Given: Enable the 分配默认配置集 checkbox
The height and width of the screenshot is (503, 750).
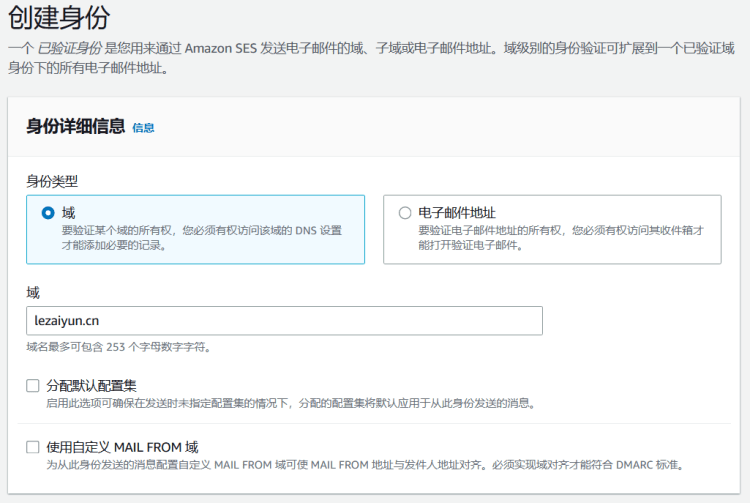Looking at the screenshot, I should point(33,385).
